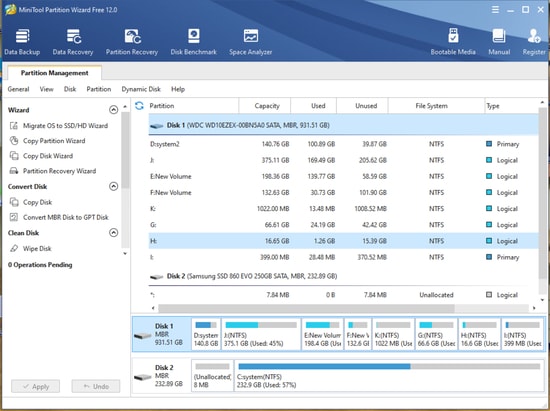This screenshot has height=411, width=550.
Task: Open Space Analyzer
Action: pyautogui.click(x=250, y=42)
